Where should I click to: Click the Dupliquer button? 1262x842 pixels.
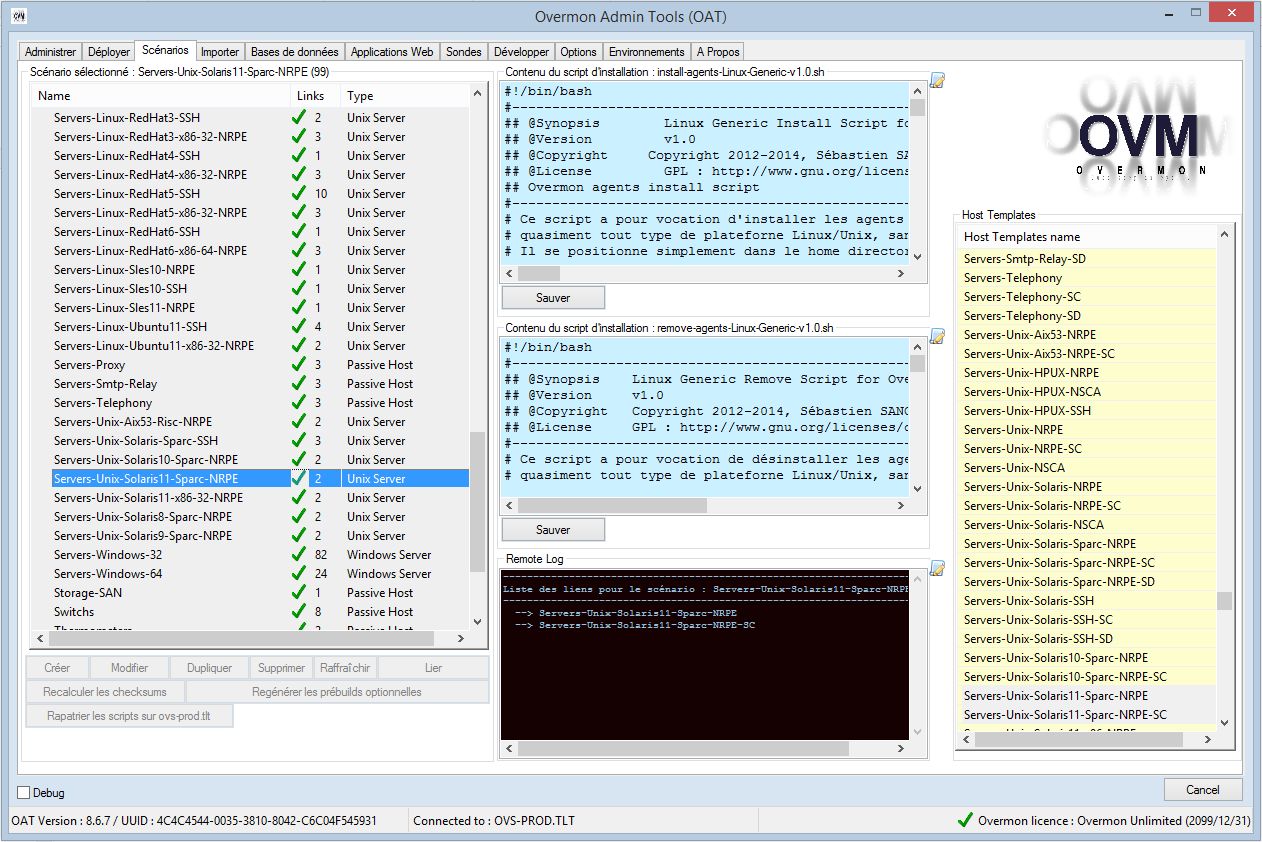click(210, 668)
